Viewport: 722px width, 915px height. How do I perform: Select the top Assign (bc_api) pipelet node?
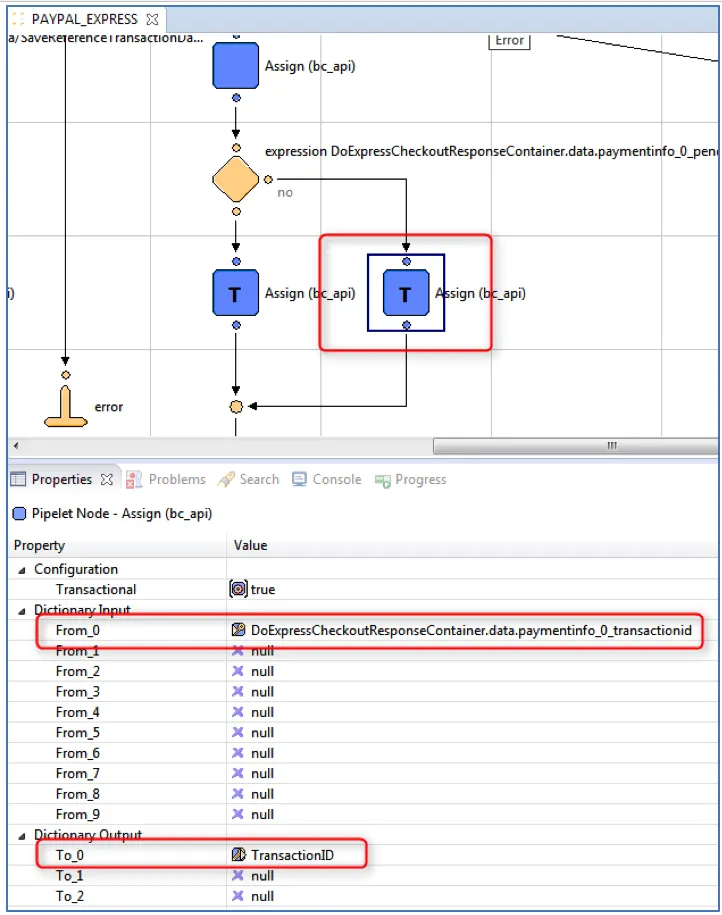click(235, 65)
